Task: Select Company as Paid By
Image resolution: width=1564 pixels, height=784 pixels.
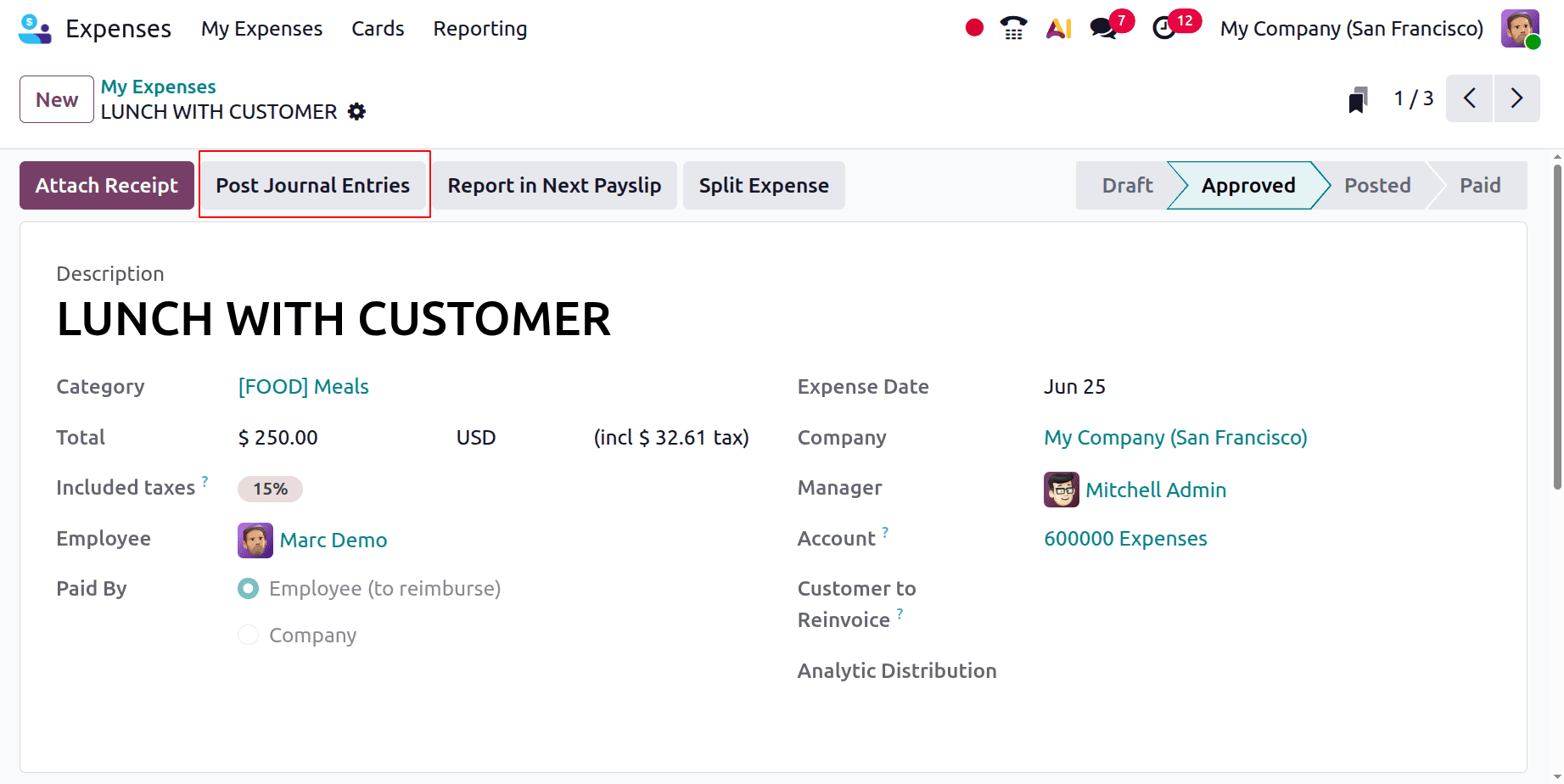Action: click(248, 636)
